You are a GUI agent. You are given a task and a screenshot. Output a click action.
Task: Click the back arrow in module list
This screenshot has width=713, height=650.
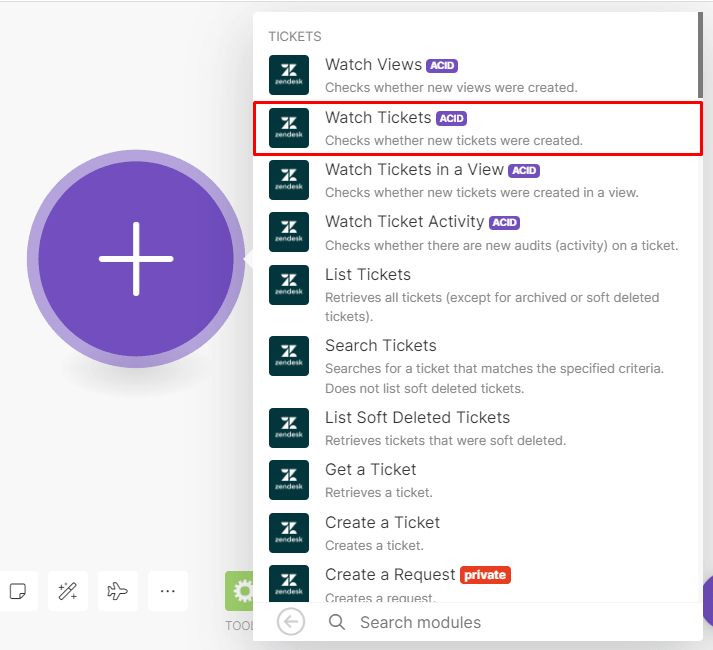click(291, 622)
